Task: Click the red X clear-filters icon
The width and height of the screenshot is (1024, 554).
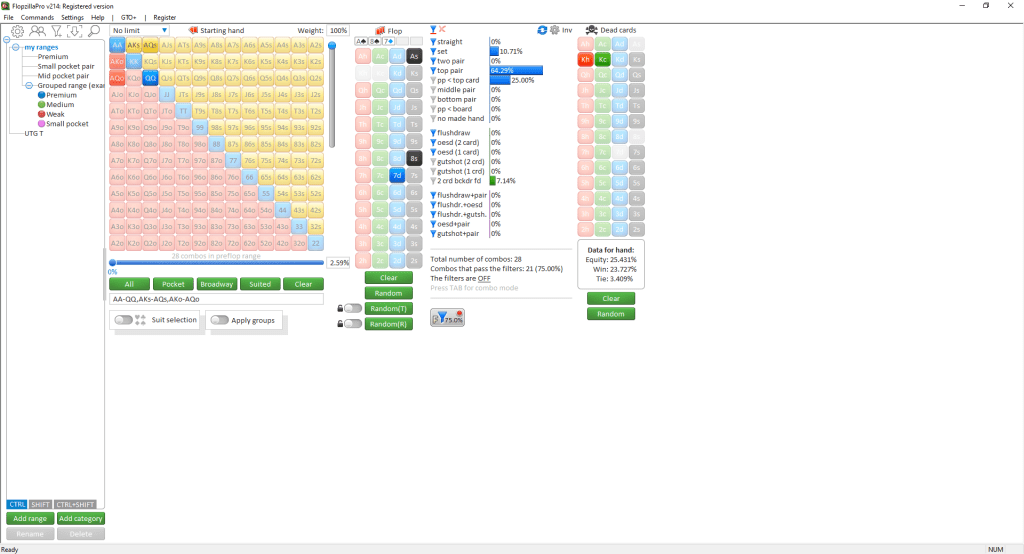Action: click(443, 30)
